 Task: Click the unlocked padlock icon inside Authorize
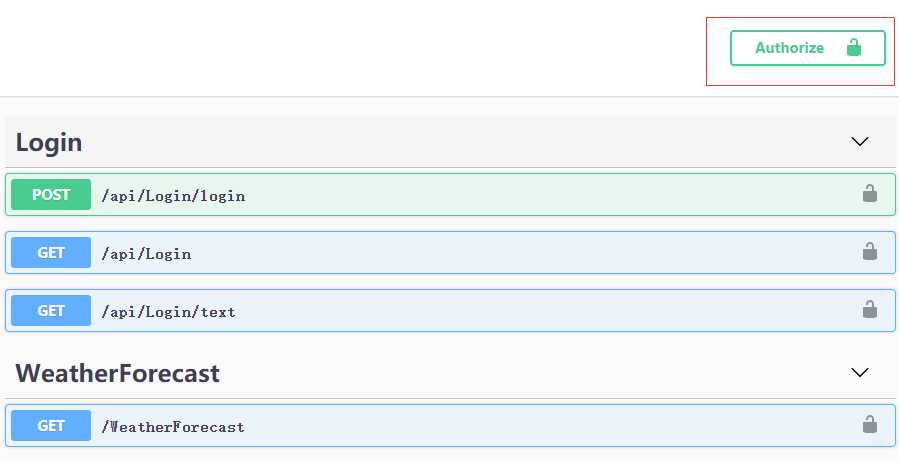pyautogui.click(x=853, y=47)
